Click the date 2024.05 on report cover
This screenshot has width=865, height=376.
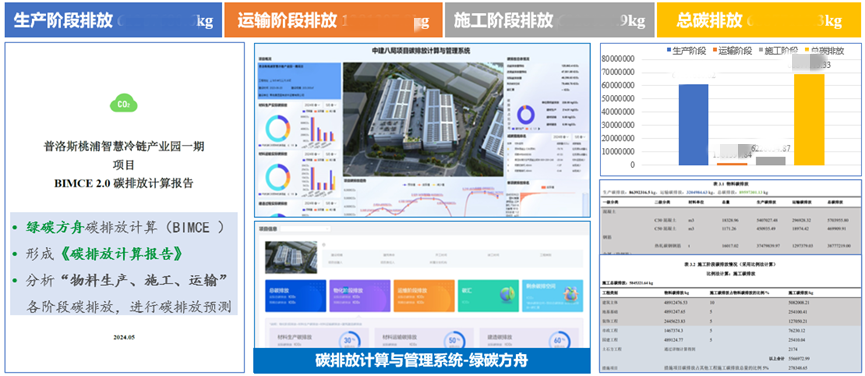124,336
